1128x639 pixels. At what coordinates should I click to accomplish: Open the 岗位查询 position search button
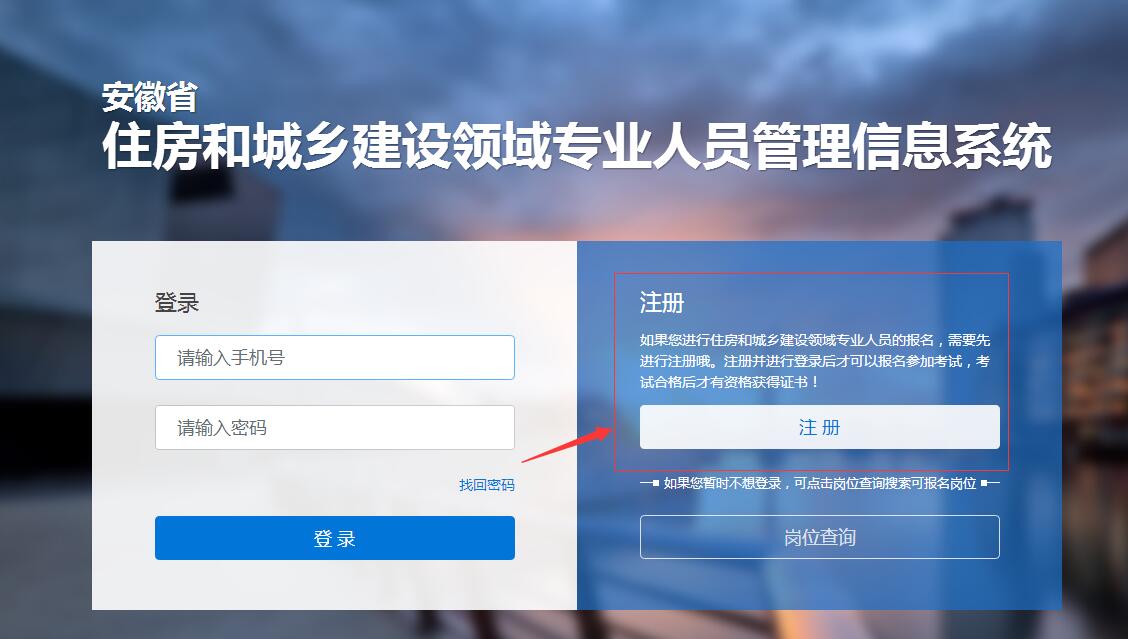(x=819, y=537)
